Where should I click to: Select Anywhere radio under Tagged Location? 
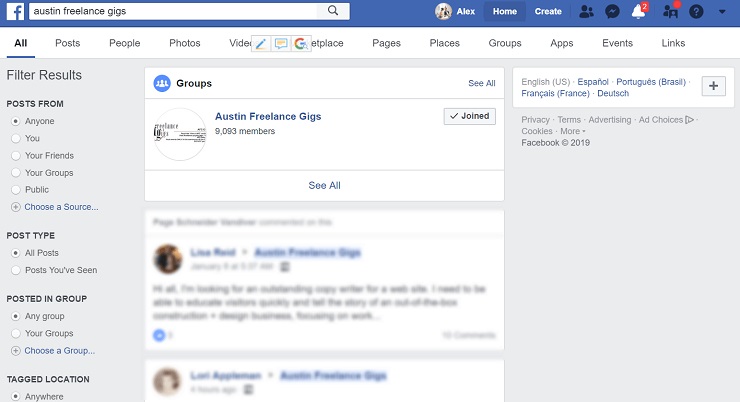click(16, 396)
